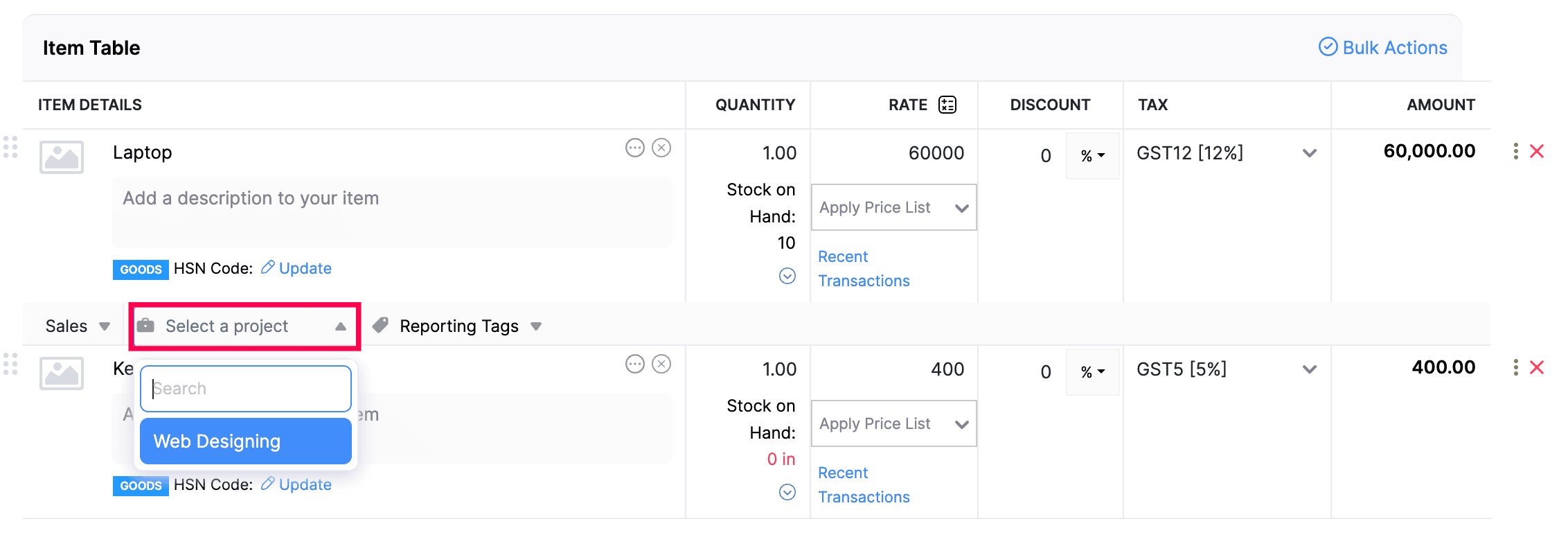The height and width of the screenshot is (535, 1568).
Task: Click the project Search input field
Action: click(x=245, y=388)
